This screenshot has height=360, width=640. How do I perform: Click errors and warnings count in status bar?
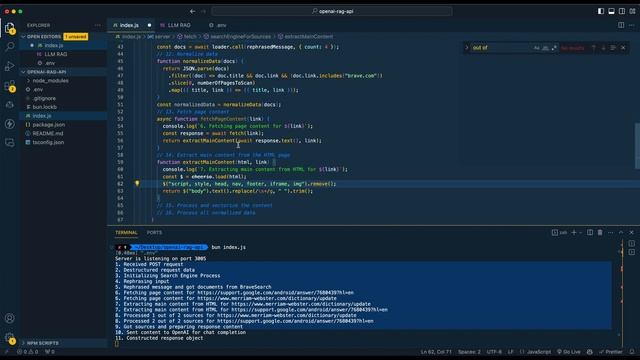coord(28,352)
